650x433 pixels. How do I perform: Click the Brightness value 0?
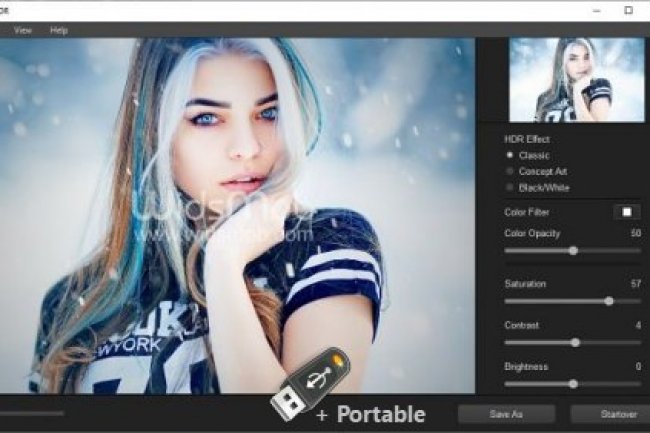click(x=638, y=367)
